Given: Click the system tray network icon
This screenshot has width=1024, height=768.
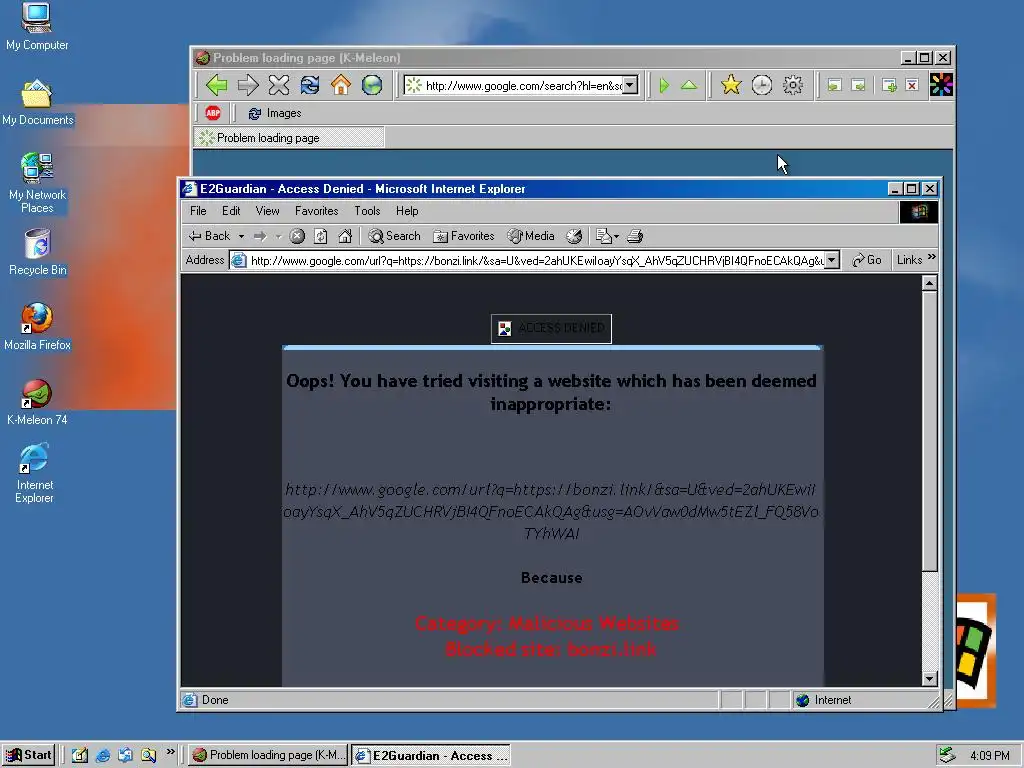Looking at the screenshot, I should (947, 755).
